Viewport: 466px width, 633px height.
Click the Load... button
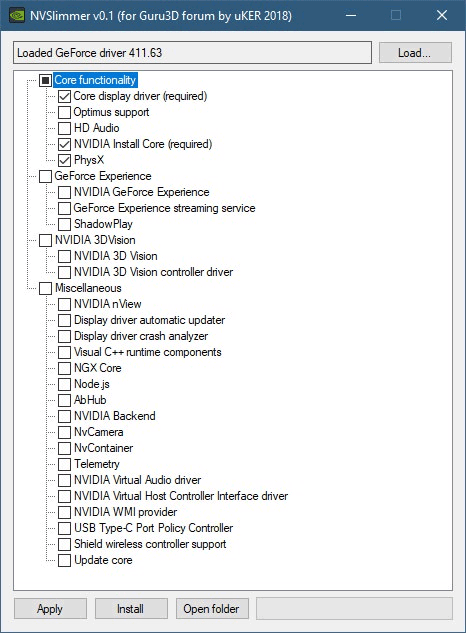[415, 52]
